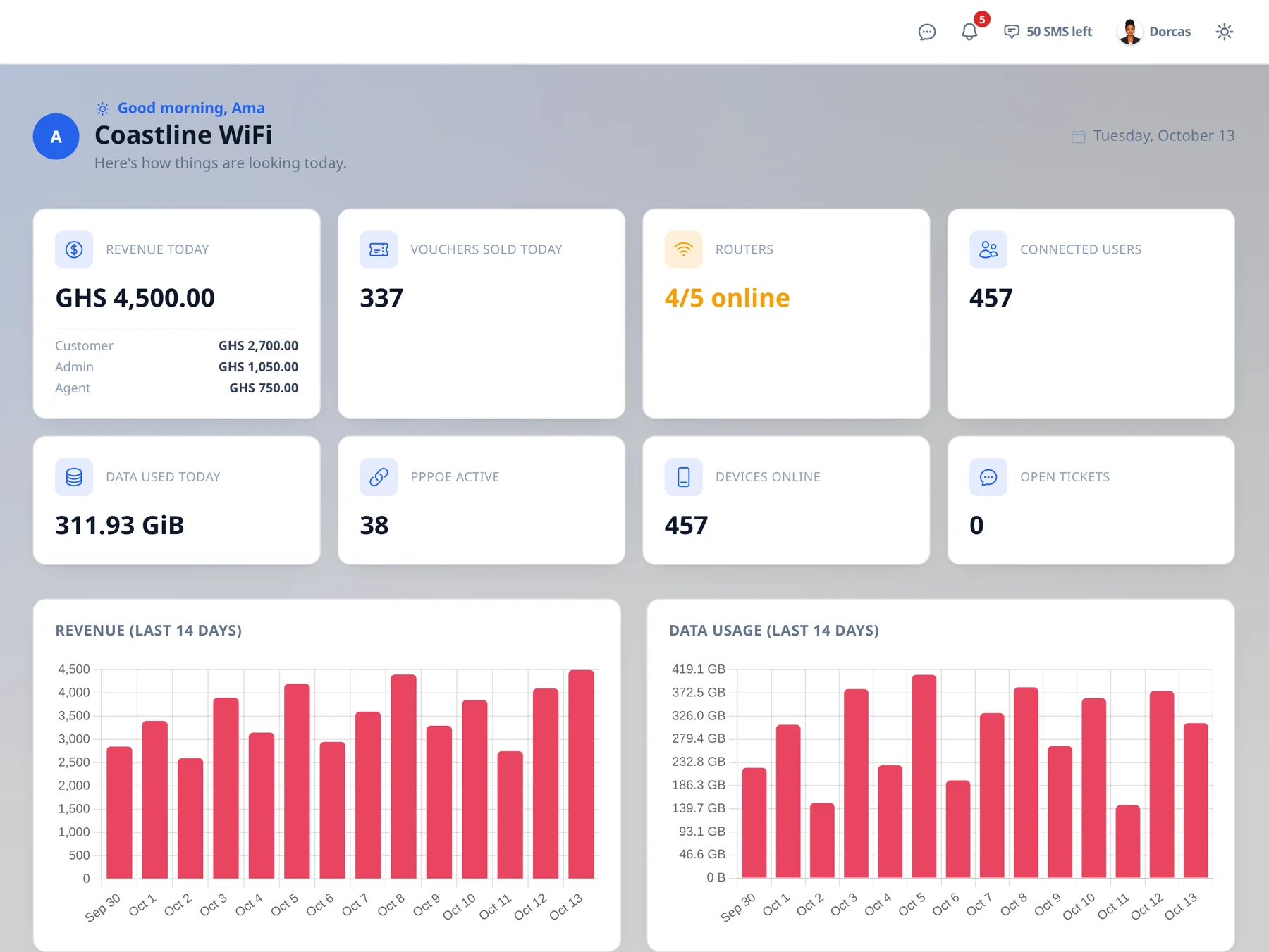Viewport: 1269px width, 952px height.
Task: Click 'REVENUE TODAY' card label
Action: [157, 249]
